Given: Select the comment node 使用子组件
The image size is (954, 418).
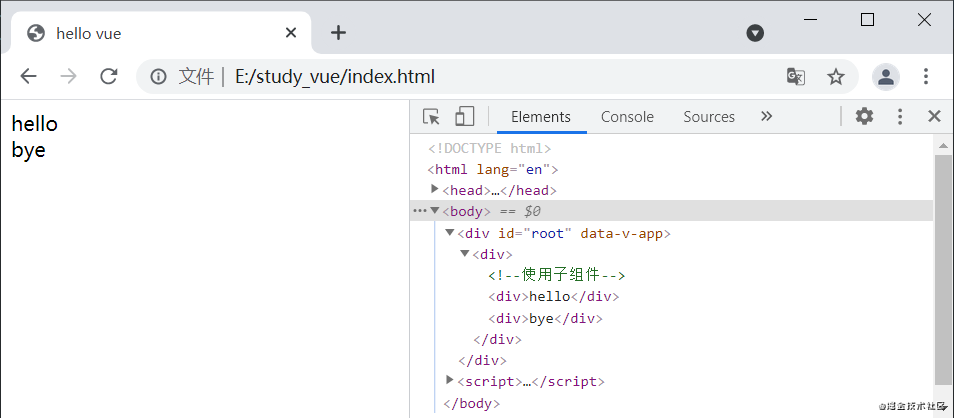Looking at the screenshot, I should (557, 275).
